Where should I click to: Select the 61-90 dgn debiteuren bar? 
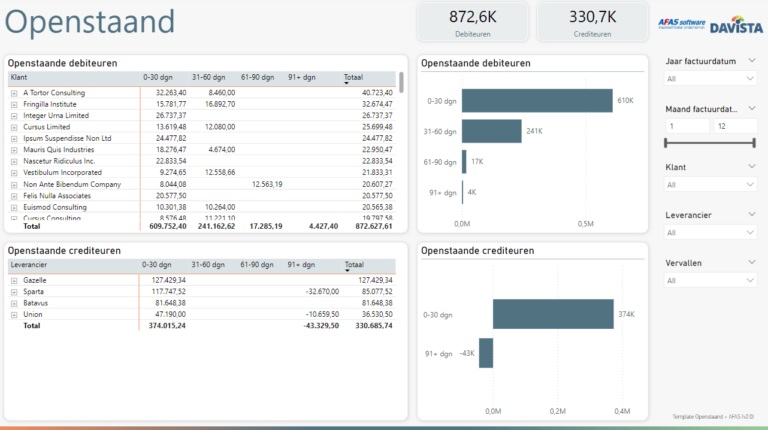point(464,162)
